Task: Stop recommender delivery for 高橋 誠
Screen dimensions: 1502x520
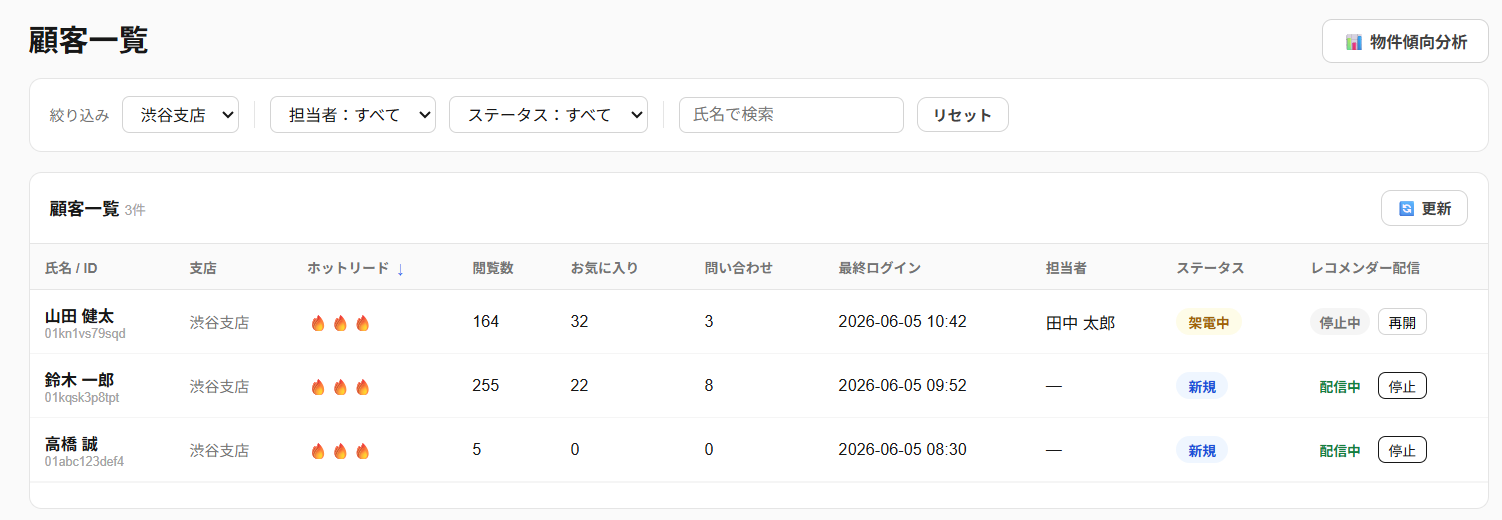Action: coord(1402,450)
